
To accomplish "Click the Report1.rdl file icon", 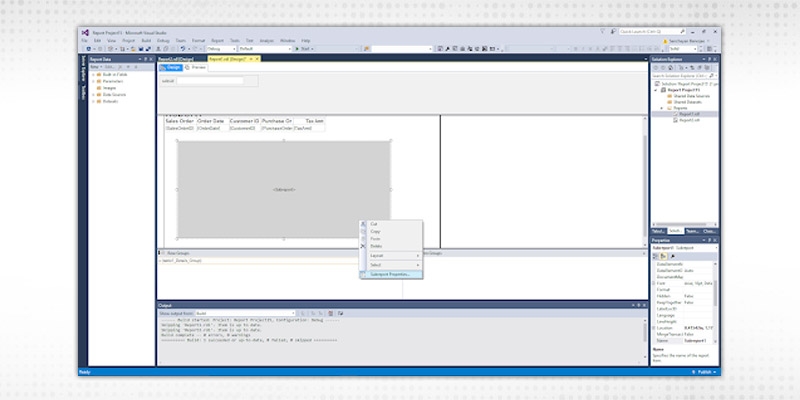I will 673,114.
